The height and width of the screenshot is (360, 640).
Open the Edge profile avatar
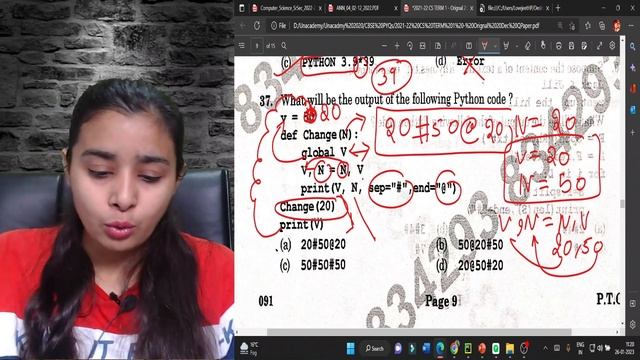pos(617,26)
